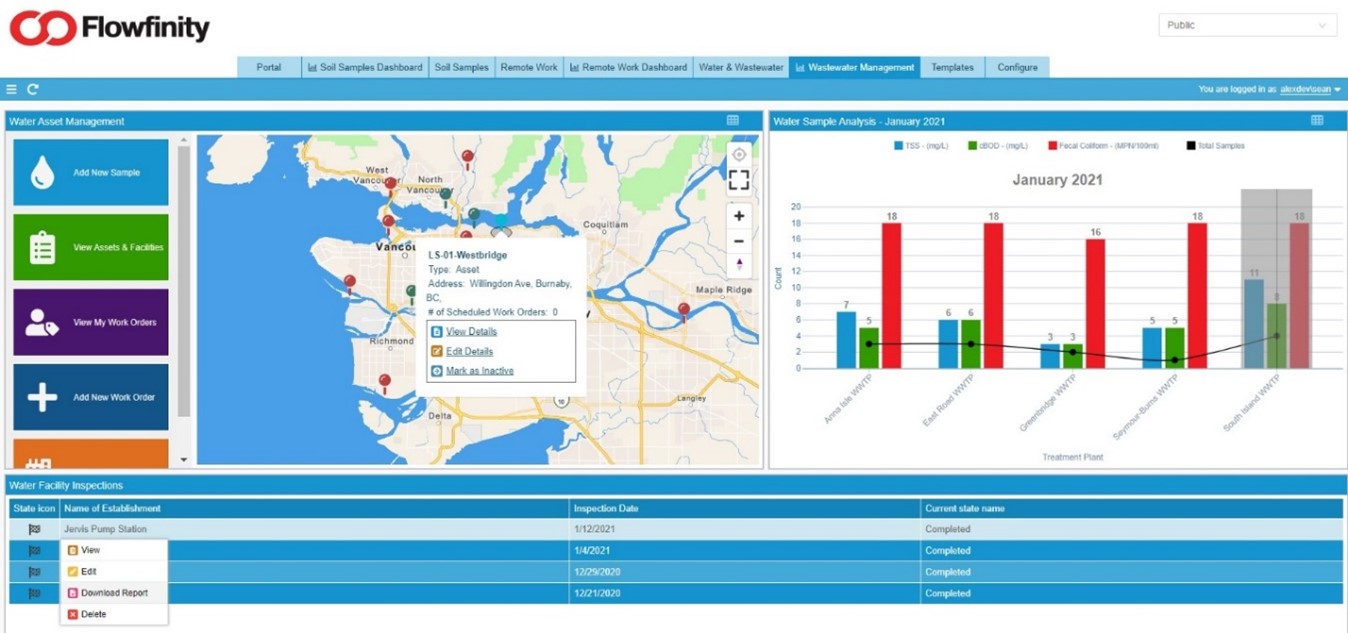The height and width of the screenshot is (633, 1348).
Task: Click the Total Samples legend swatch
Action: pyautogui.click(x=1191, y=146)
